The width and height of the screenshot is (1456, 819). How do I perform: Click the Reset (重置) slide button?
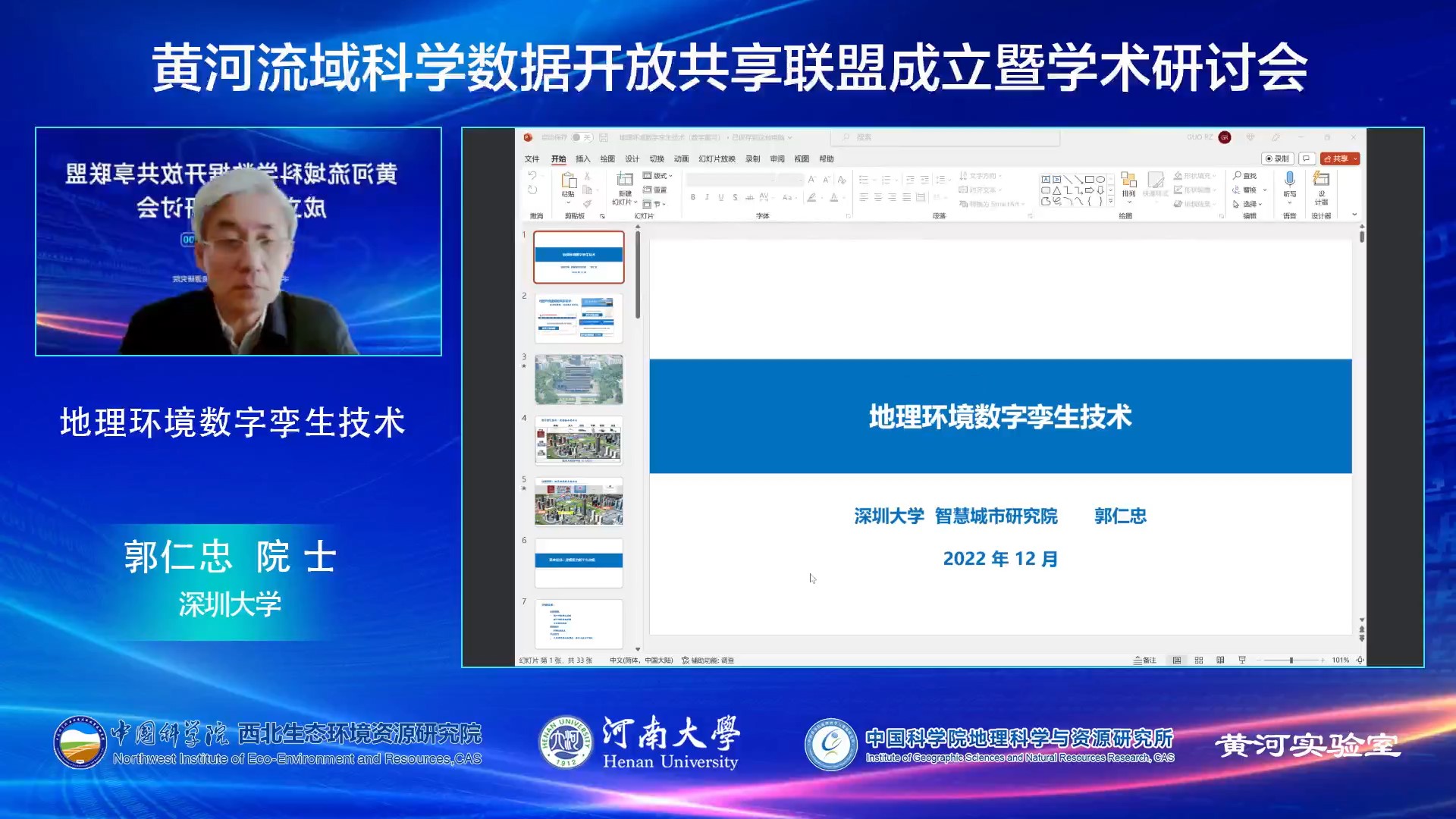coord(655,190)
